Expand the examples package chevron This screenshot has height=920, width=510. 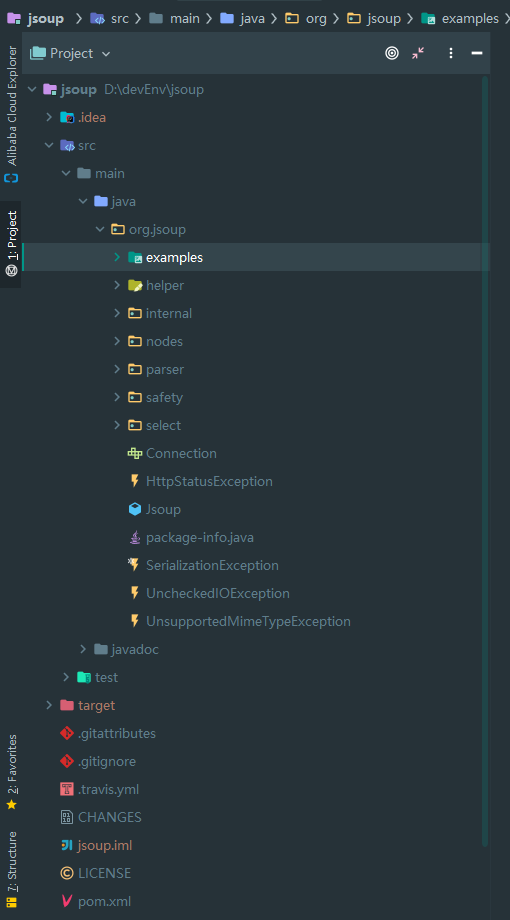point(117,257)
